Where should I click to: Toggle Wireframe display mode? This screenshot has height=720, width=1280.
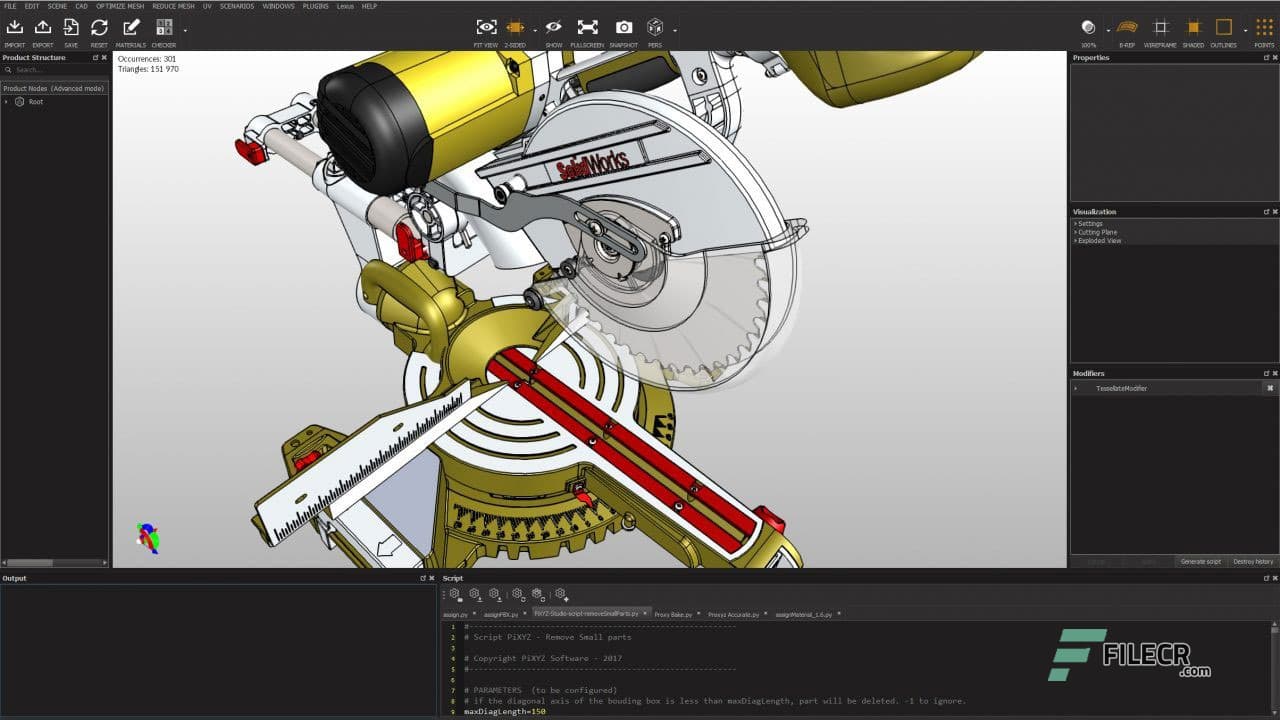(x=1160, y=29)
